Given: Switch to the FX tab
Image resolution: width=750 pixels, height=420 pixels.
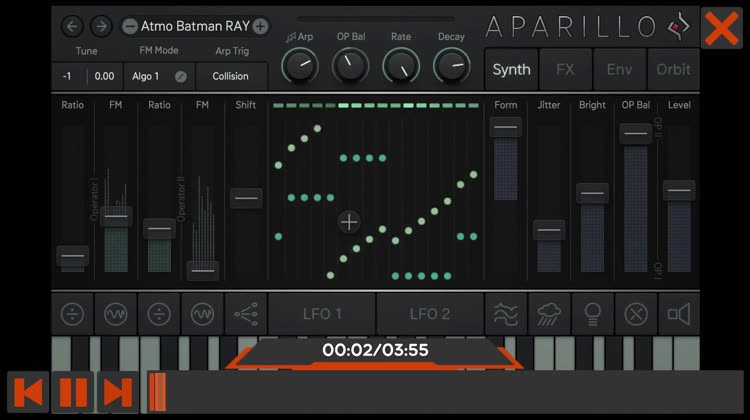Looking at the screenshot, I should (x=565, y=70).
